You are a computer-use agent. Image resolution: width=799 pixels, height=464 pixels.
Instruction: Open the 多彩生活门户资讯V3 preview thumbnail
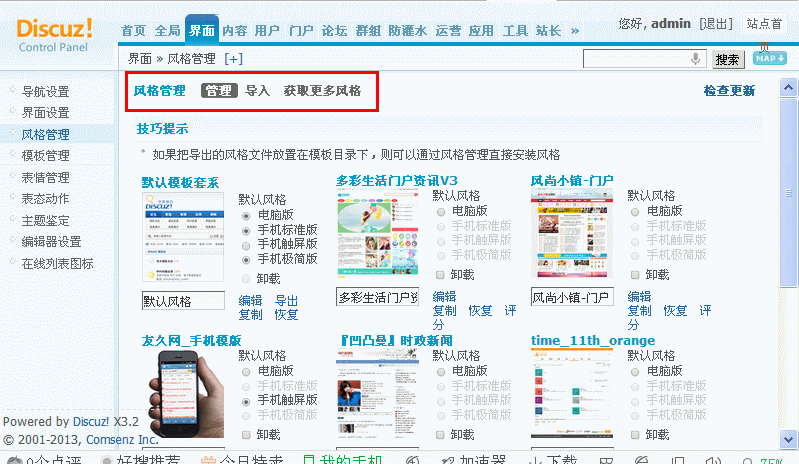click(x=378, y=233)
